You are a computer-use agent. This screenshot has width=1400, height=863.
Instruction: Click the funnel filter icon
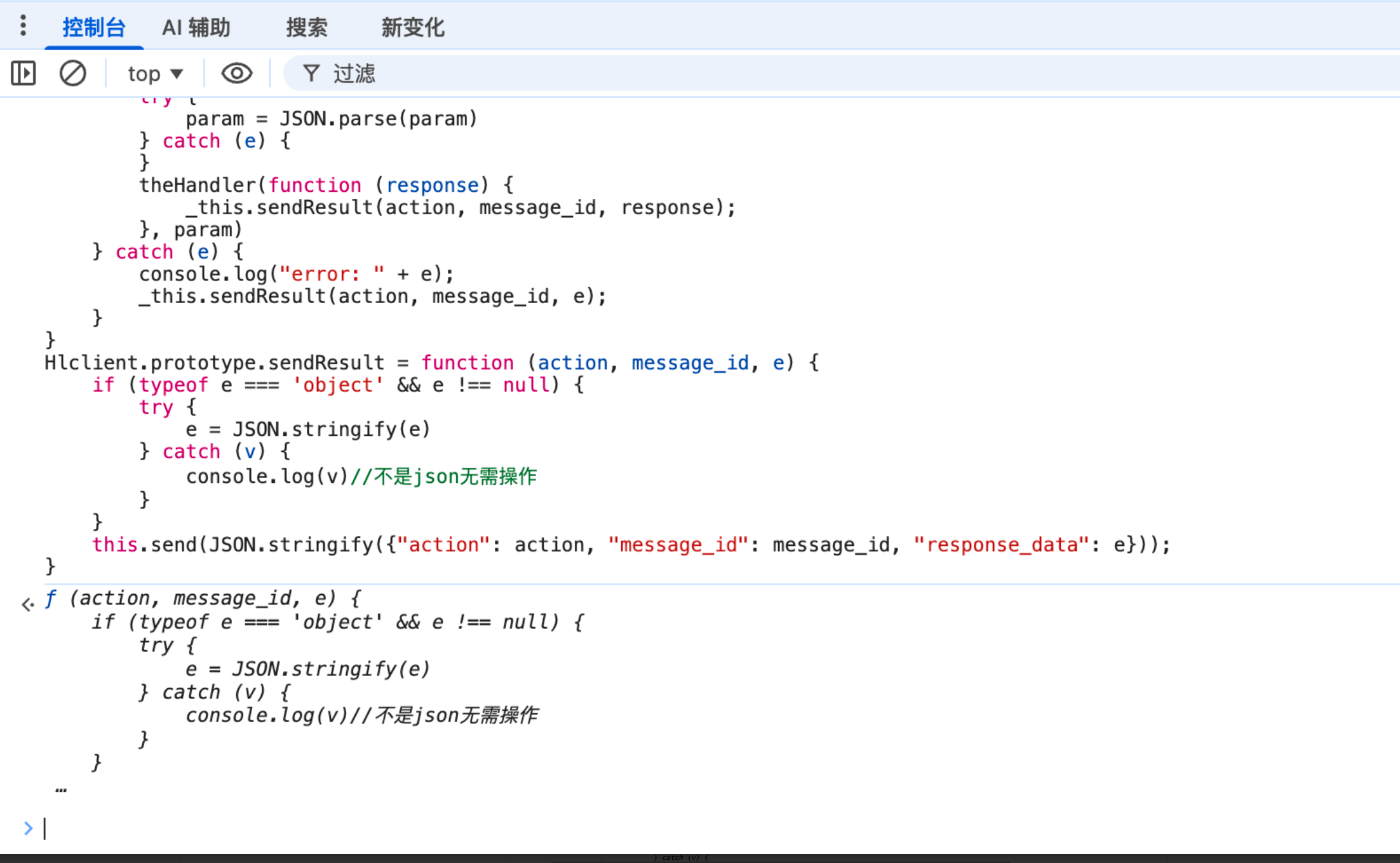tap(311, 73)
